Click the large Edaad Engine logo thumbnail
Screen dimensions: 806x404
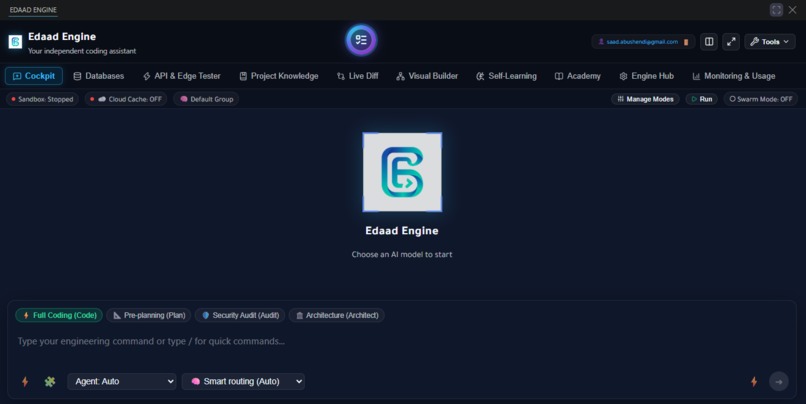[x=402, y=172]
